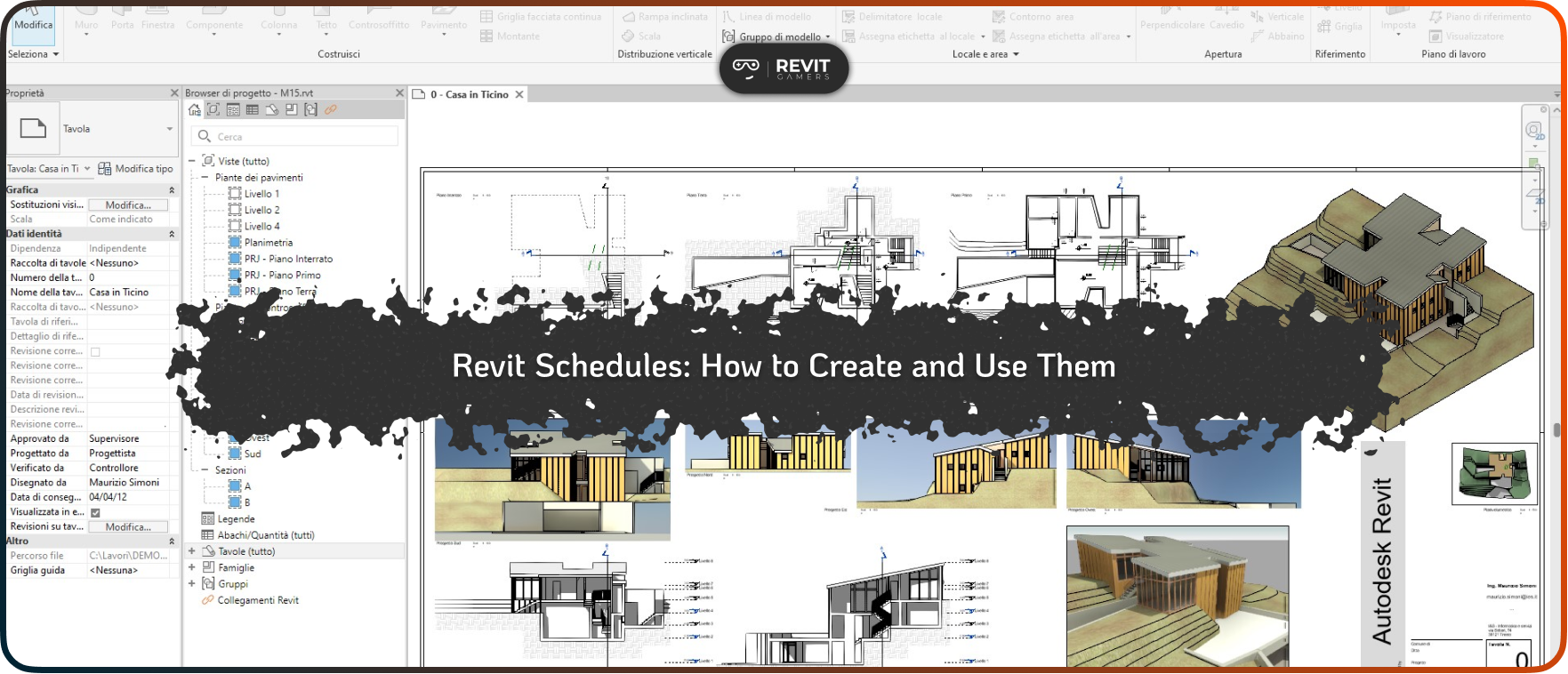Open the Visualizzatore work plane tool

[1467, 36]
